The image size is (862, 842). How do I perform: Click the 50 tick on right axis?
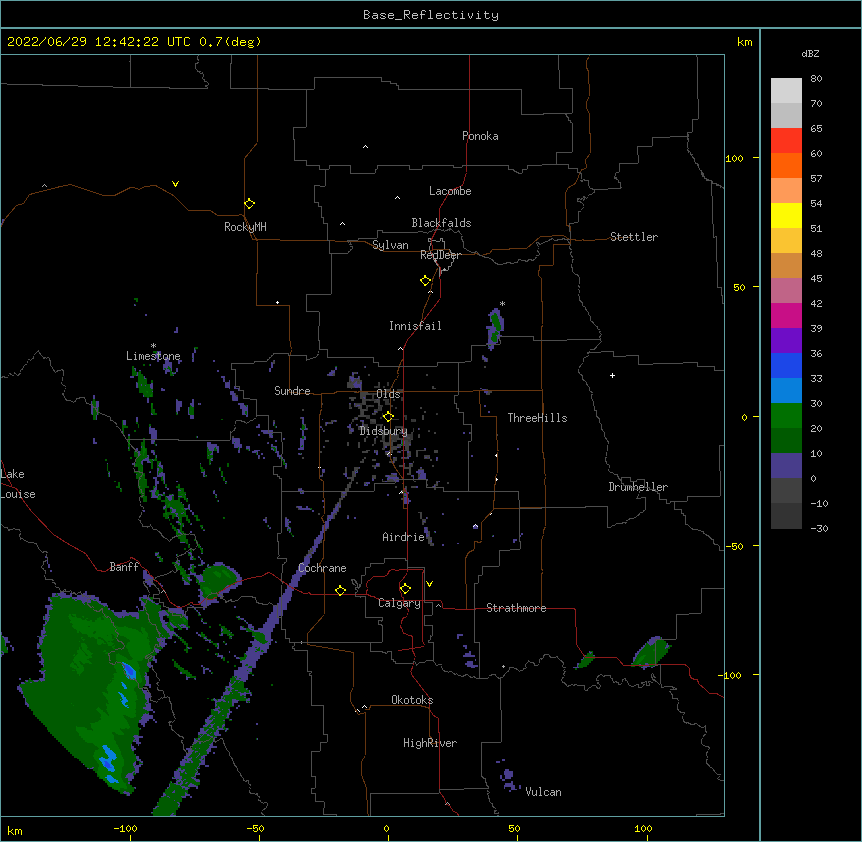coord(739,287)
